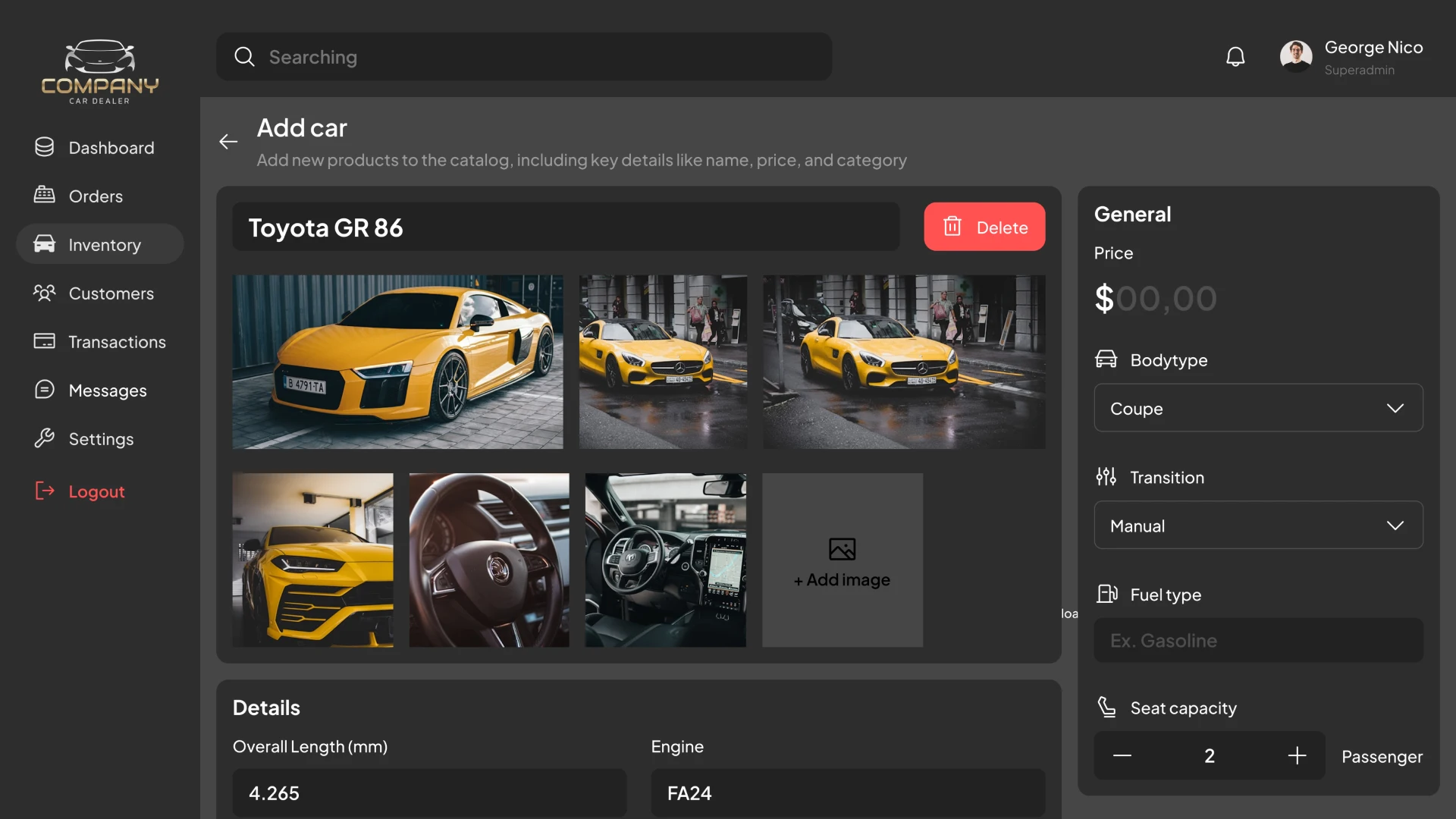The height and width of the screenshot is (819, 1456).
Task: Click the Fuel type input field
Action: (x=1258, y=640)
